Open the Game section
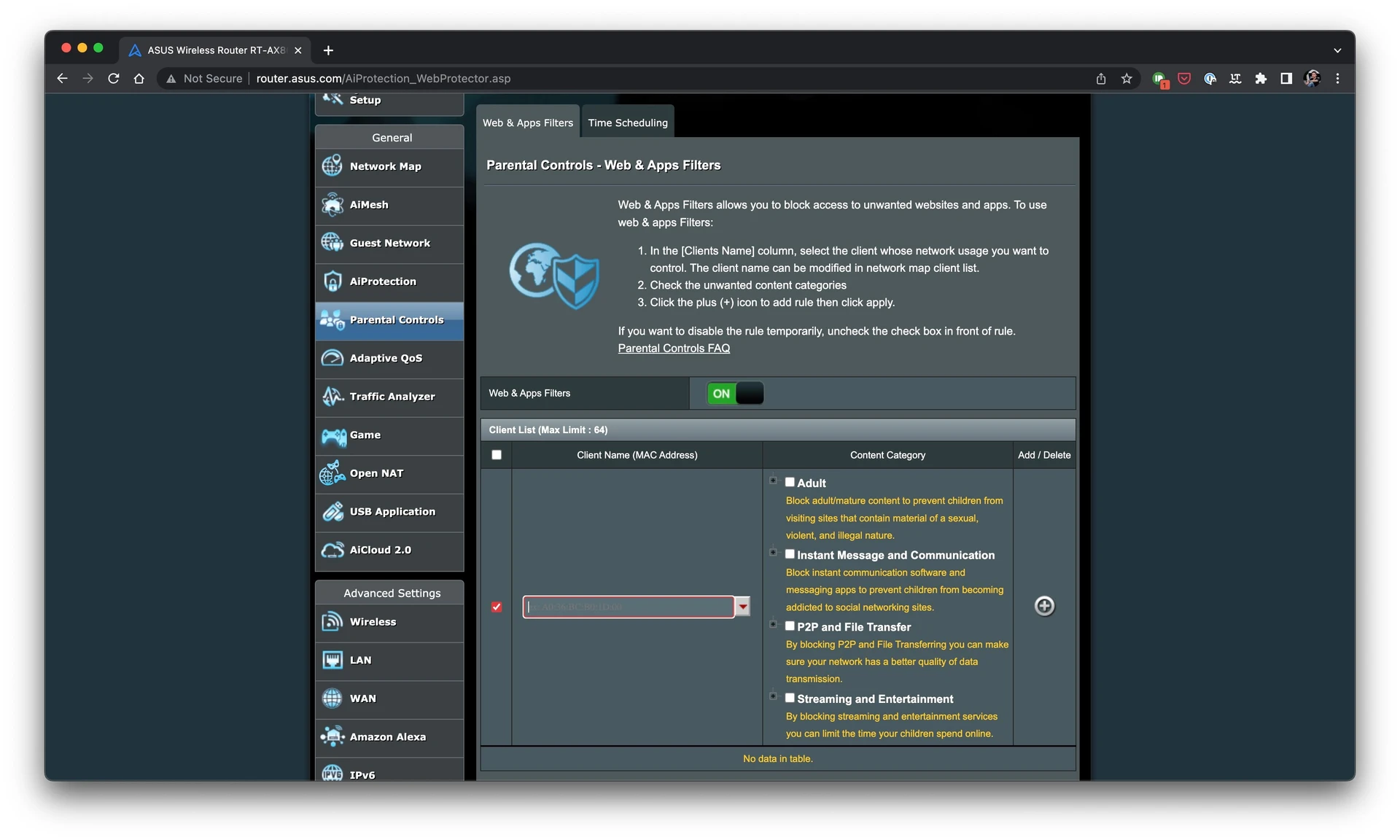The width and height of the screenshot is (1400, 840). pyautogui.click(x=389, y=436)
